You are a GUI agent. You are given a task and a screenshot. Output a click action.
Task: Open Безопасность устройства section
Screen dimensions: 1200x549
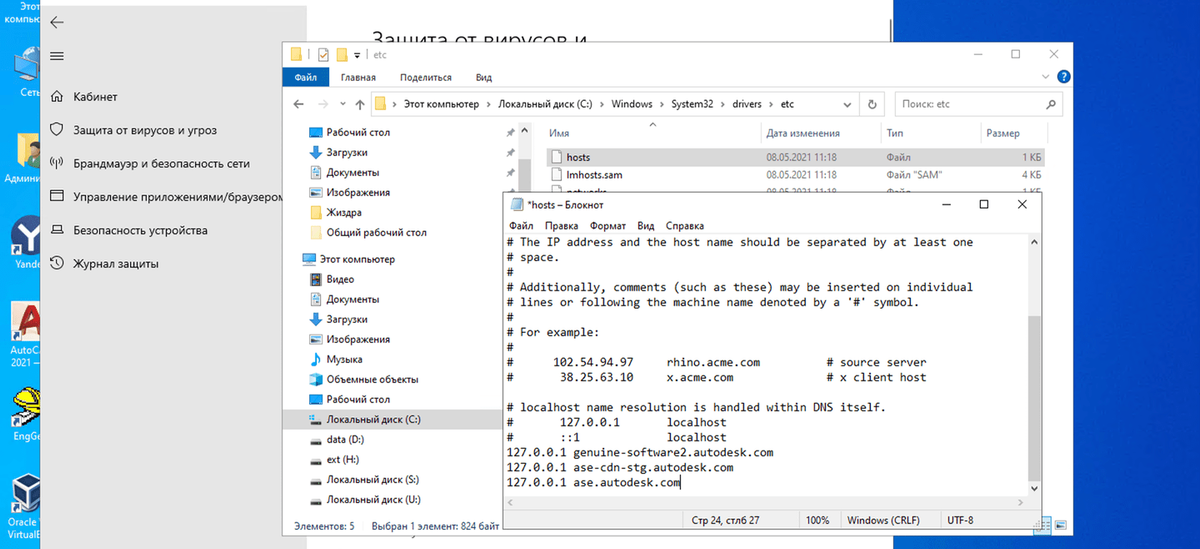[x=140, y=230]
